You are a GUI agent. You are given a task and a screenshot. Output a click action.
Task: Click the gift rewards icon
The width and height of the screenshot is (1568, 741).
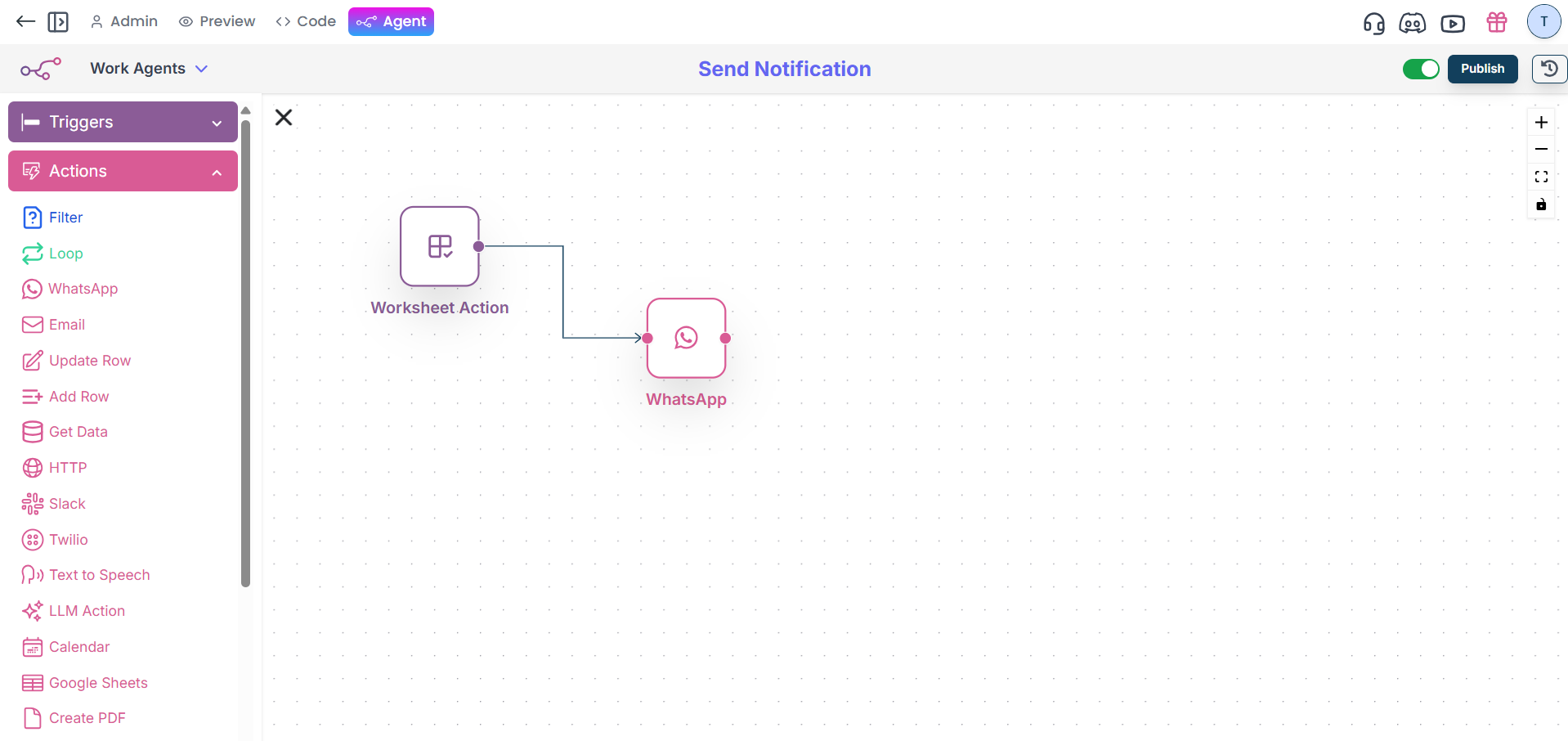tap(1496, 23)
